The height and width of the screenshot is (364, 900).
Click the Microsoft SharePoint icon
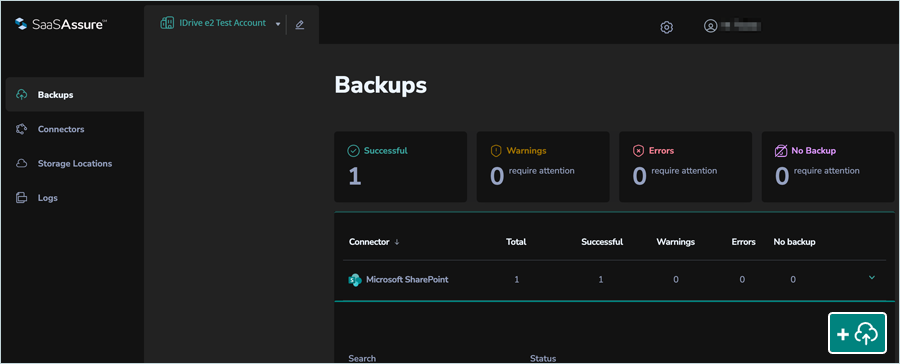pos(355,280)
